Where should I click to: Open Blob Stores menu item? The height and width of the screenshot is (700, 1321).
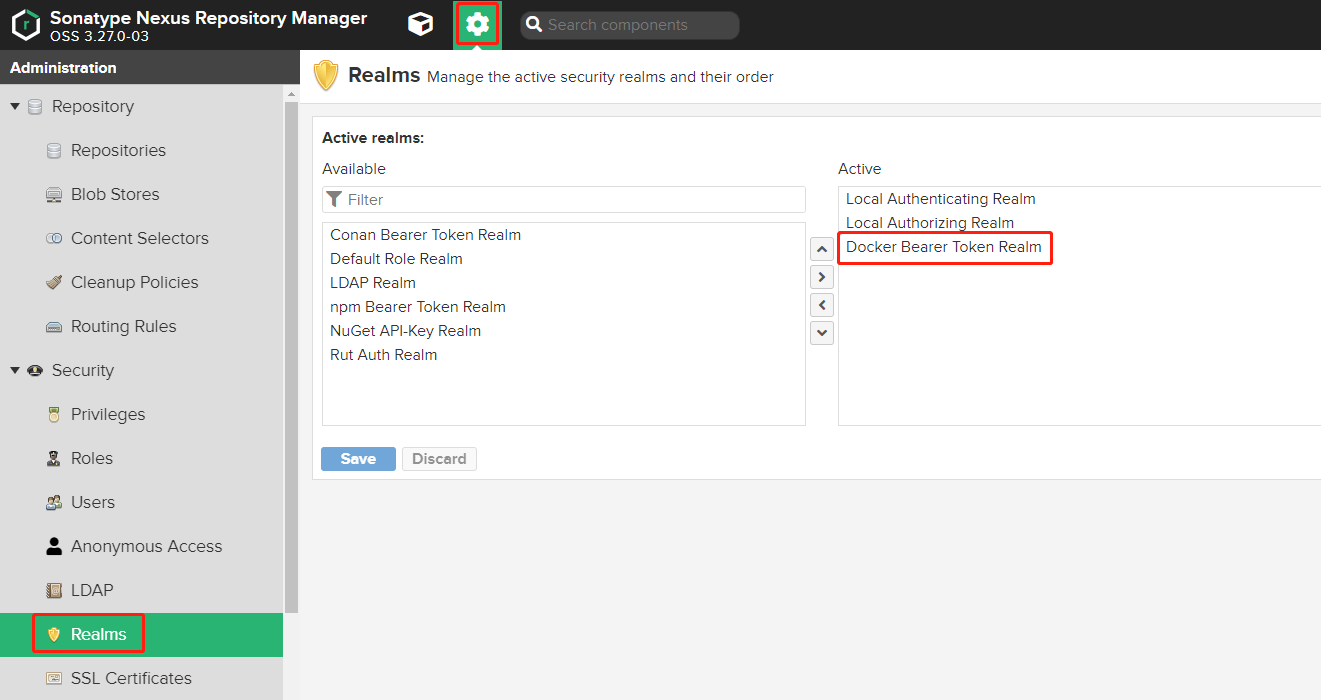click(x=115, y=194)
